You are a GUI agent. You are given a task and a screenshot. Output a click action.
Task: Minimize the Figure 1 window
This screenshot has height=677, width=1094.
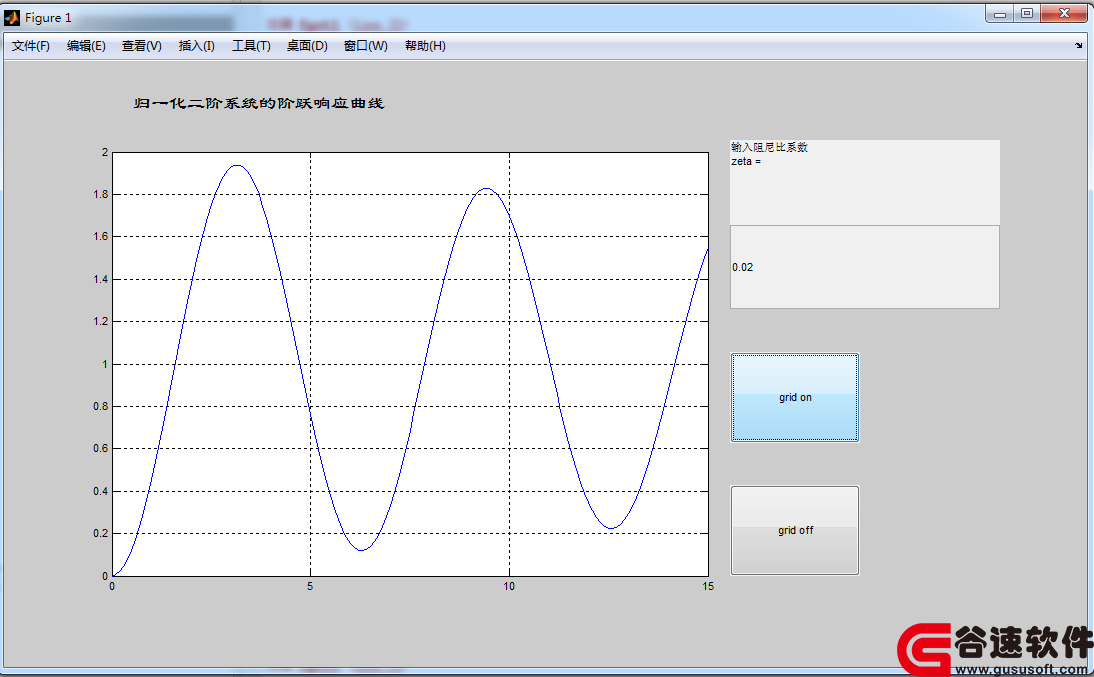1000,13
